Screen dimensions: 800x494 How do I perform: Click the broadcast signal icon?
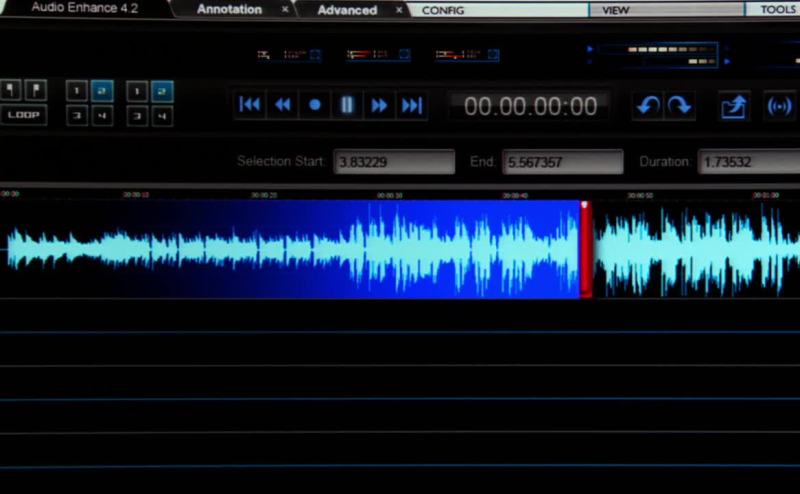(778, 106)
